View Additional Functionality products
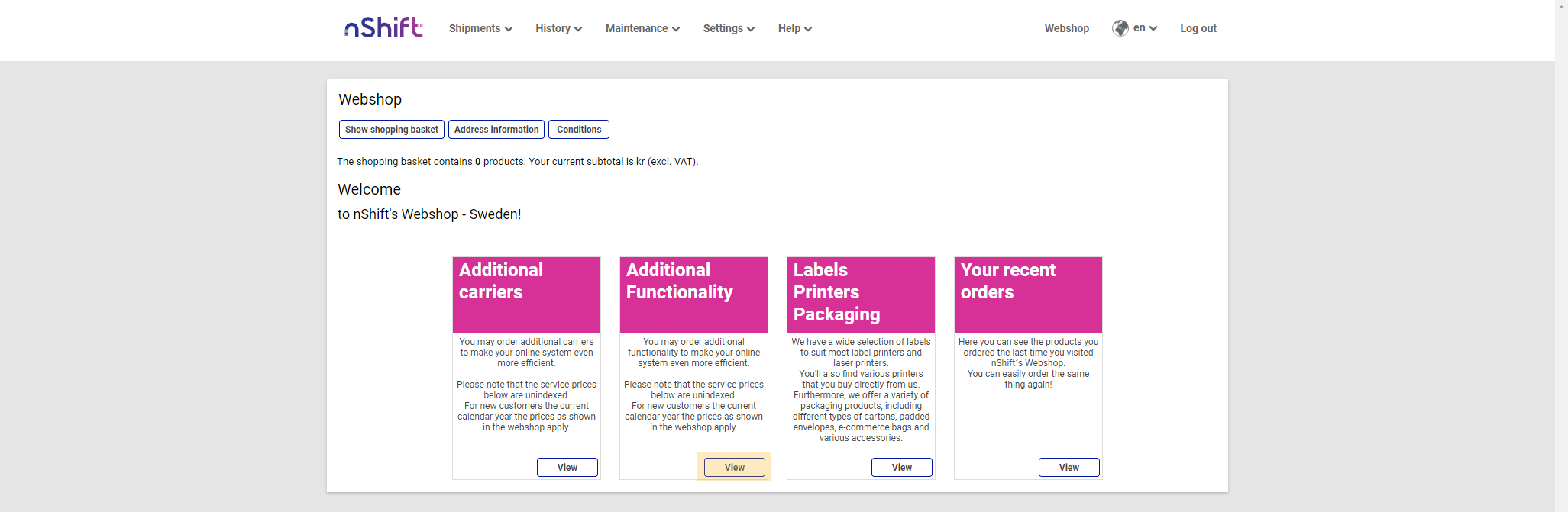 click(735, 468)
